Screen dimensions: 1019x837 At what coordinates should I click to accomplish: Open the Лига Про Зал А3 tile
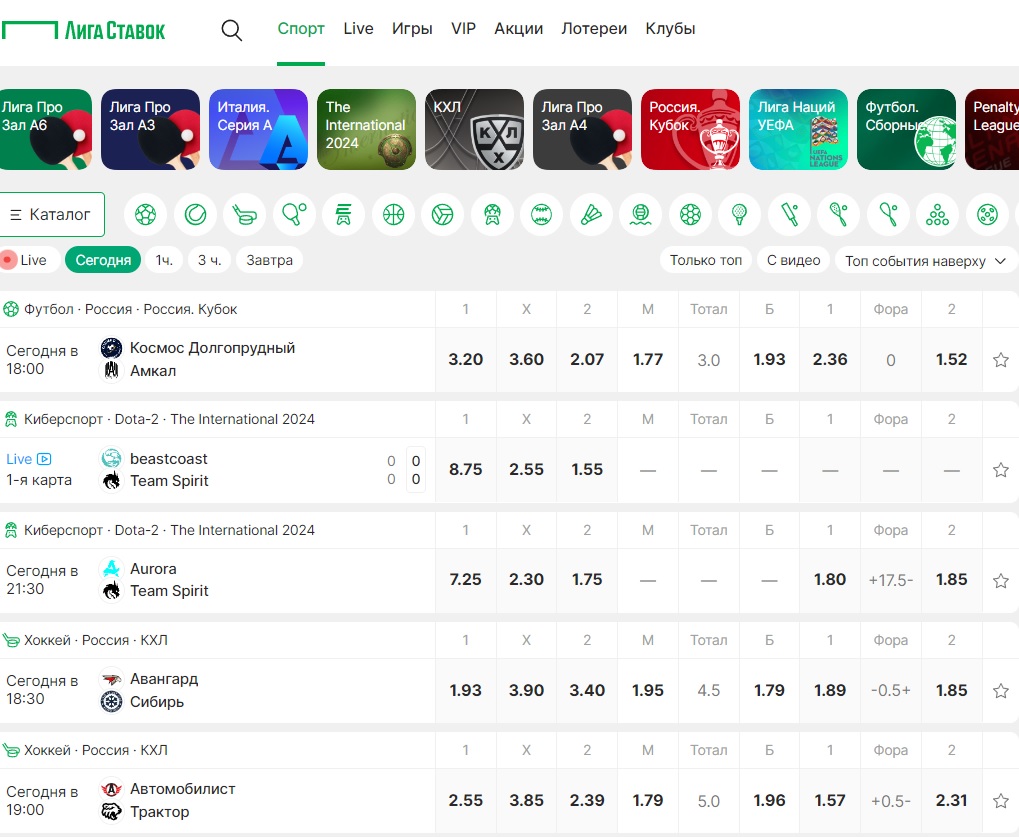(x=151, y=129)
